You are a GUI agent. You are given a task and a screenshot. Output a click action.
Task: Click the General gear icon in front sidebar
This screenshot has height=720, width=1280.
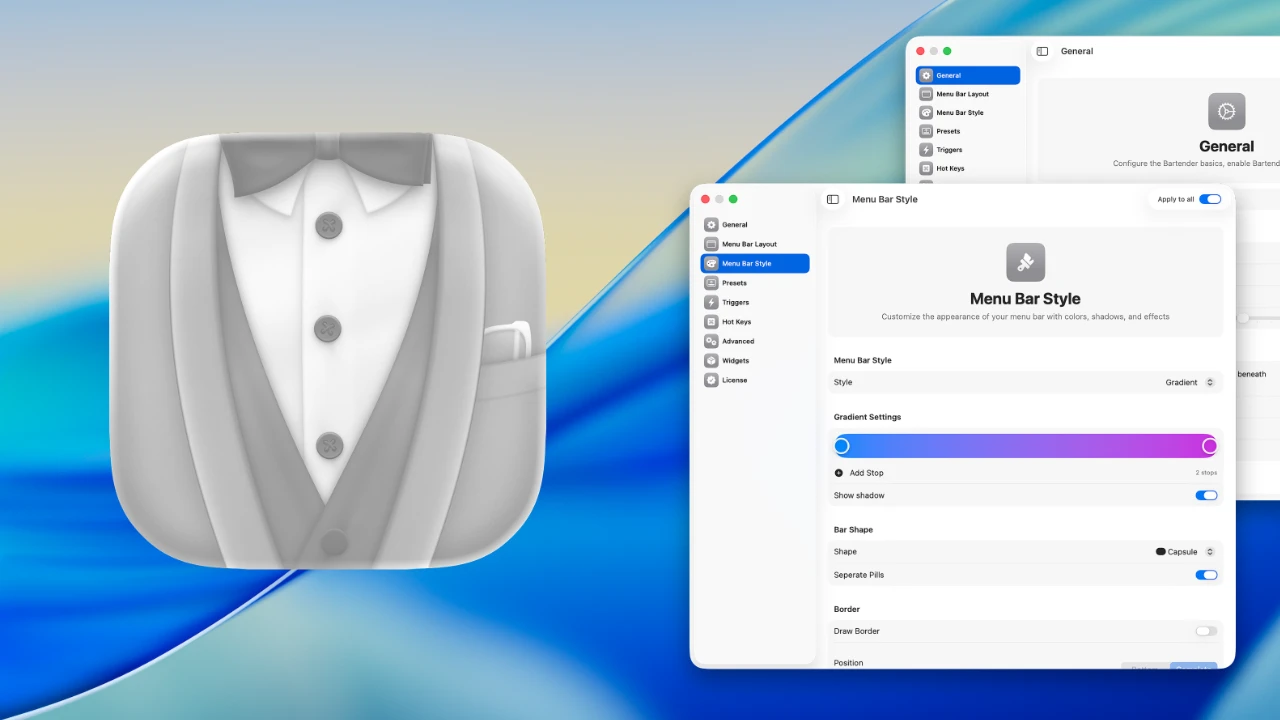point(711,225)
